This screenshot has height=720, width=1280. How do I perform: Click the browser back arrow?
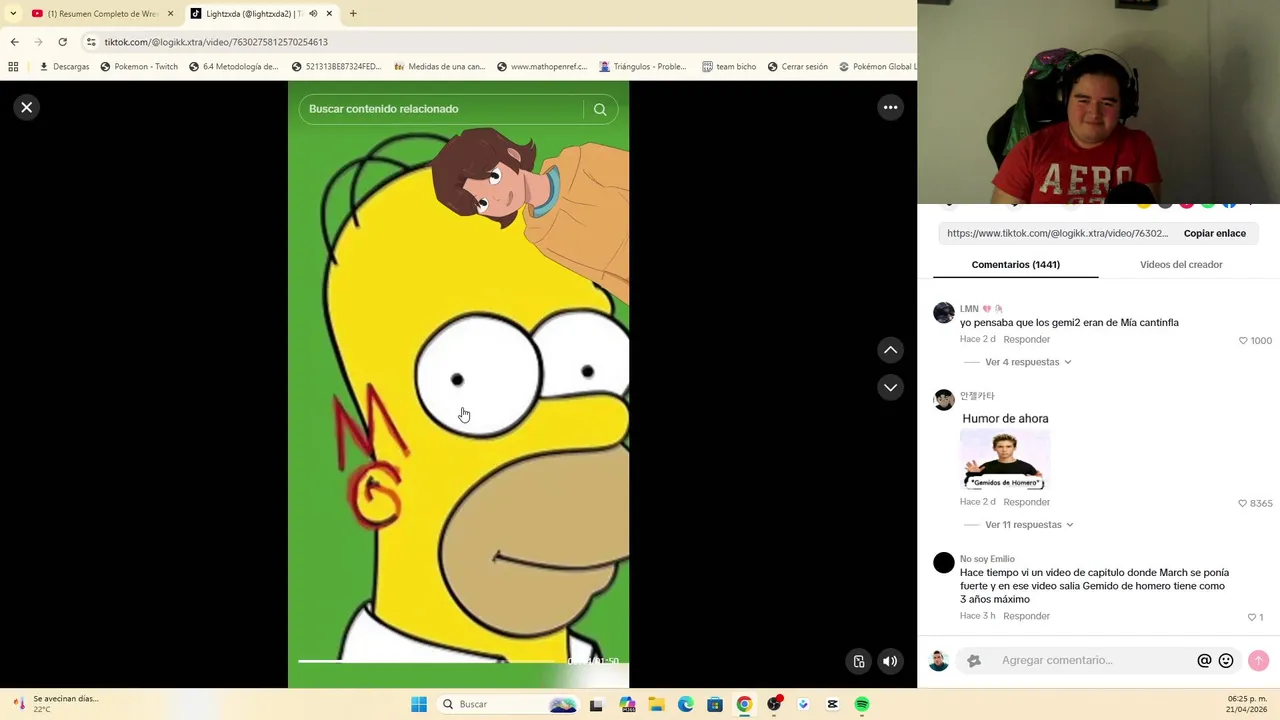14,42
